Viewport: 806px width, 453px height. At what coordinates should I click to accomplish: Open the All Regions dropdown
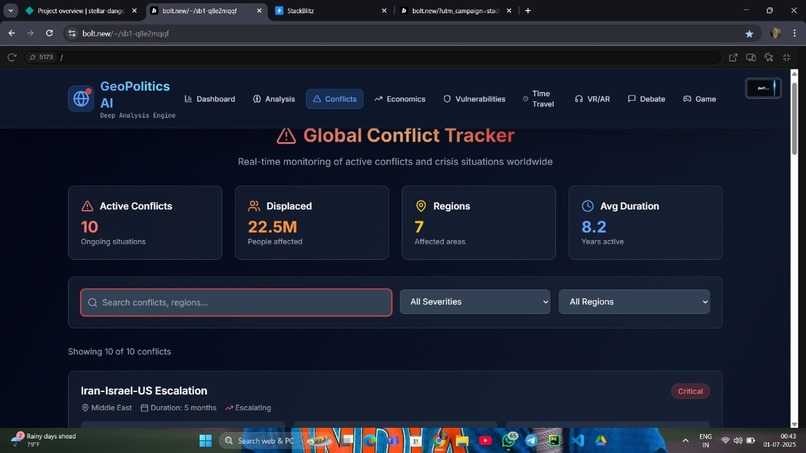click(634, 302)
